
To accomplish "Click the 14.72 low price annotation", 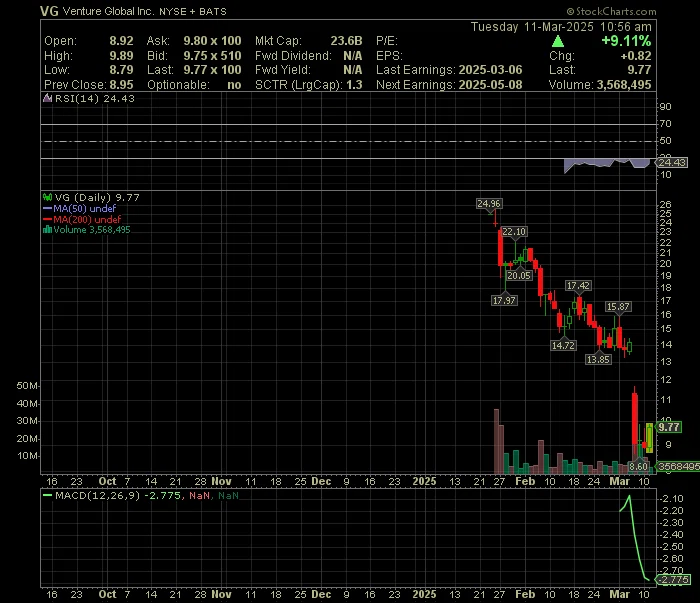I will pos(563,345).
